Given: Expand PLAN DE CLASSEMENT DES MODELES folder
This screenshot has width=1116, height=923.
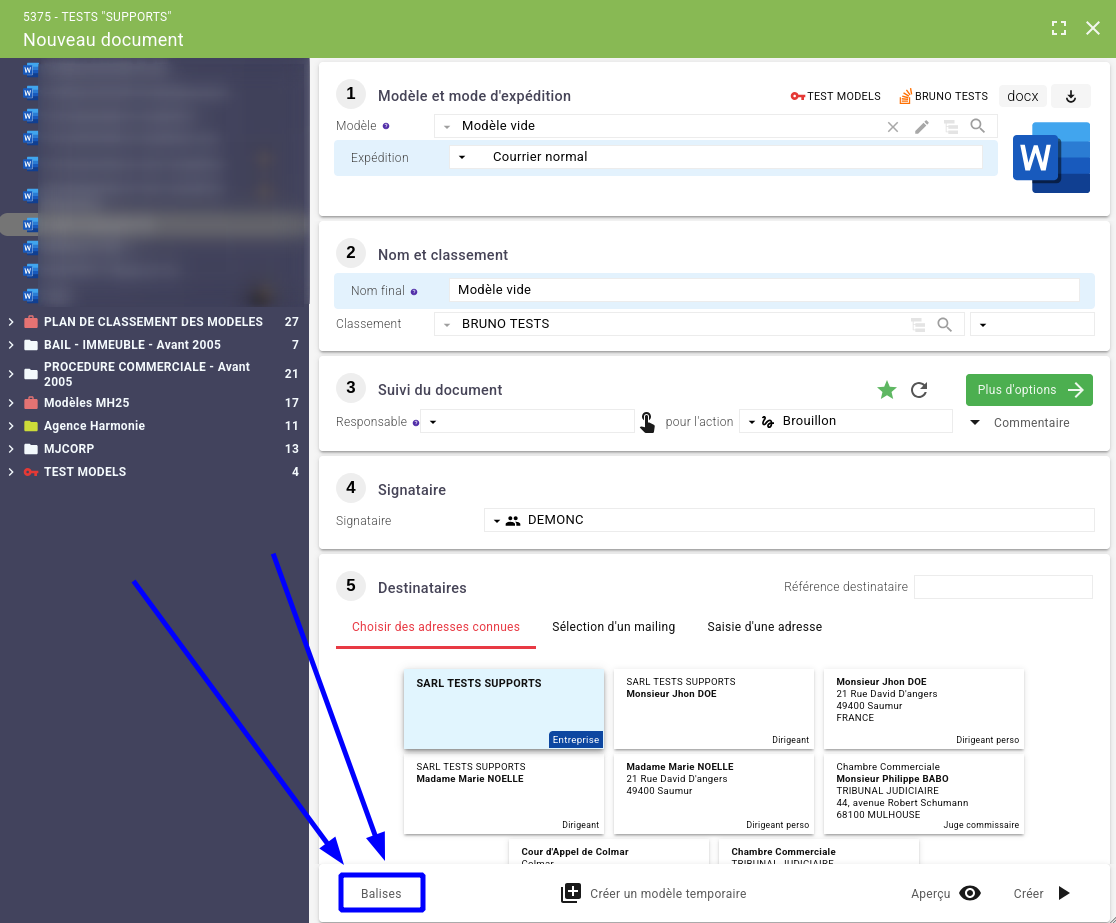Looking at the screenshot, I should click(11, 322).
